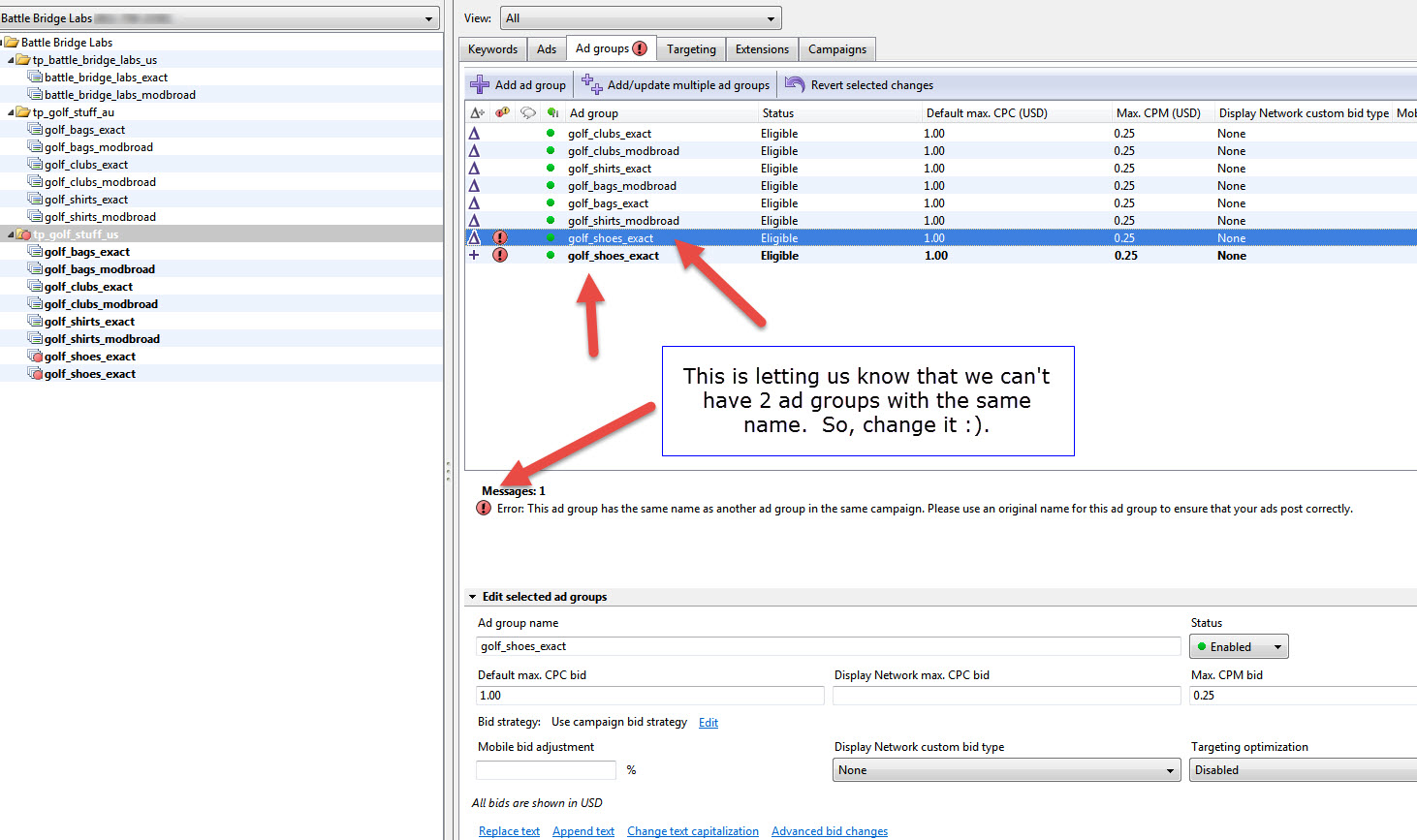This screenshot has width=1417, height=840.
Task: Click the Ad group name text field
Action: click(x=828, y=646)
